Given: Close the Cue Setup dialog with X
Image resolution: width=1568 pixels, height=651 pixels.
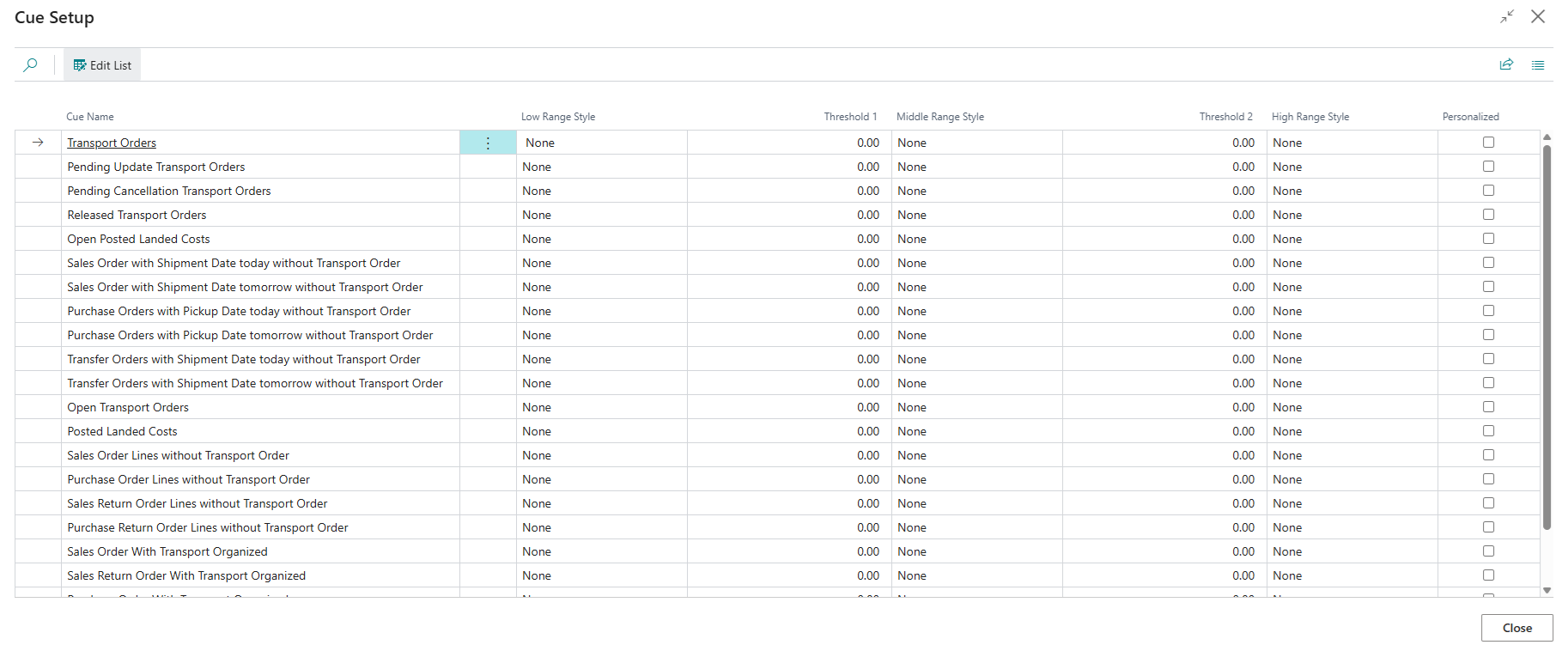Looking at the screenshot, I should (1538, 17).
